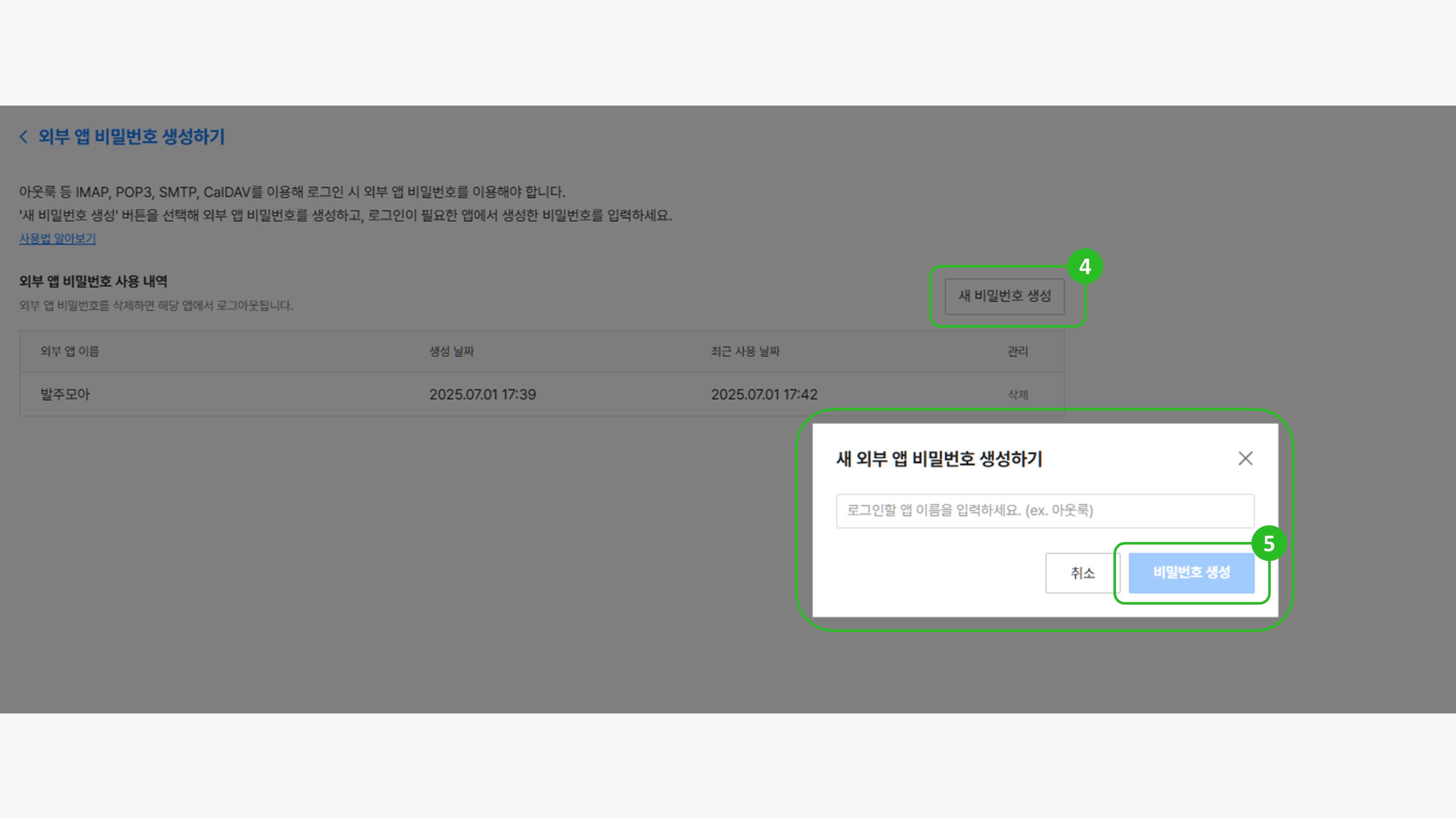The image size is (1456, 819).
Task: Click the 외부 앱 비밀번호 생성하기 page title
Action: (x=131, y=137)
